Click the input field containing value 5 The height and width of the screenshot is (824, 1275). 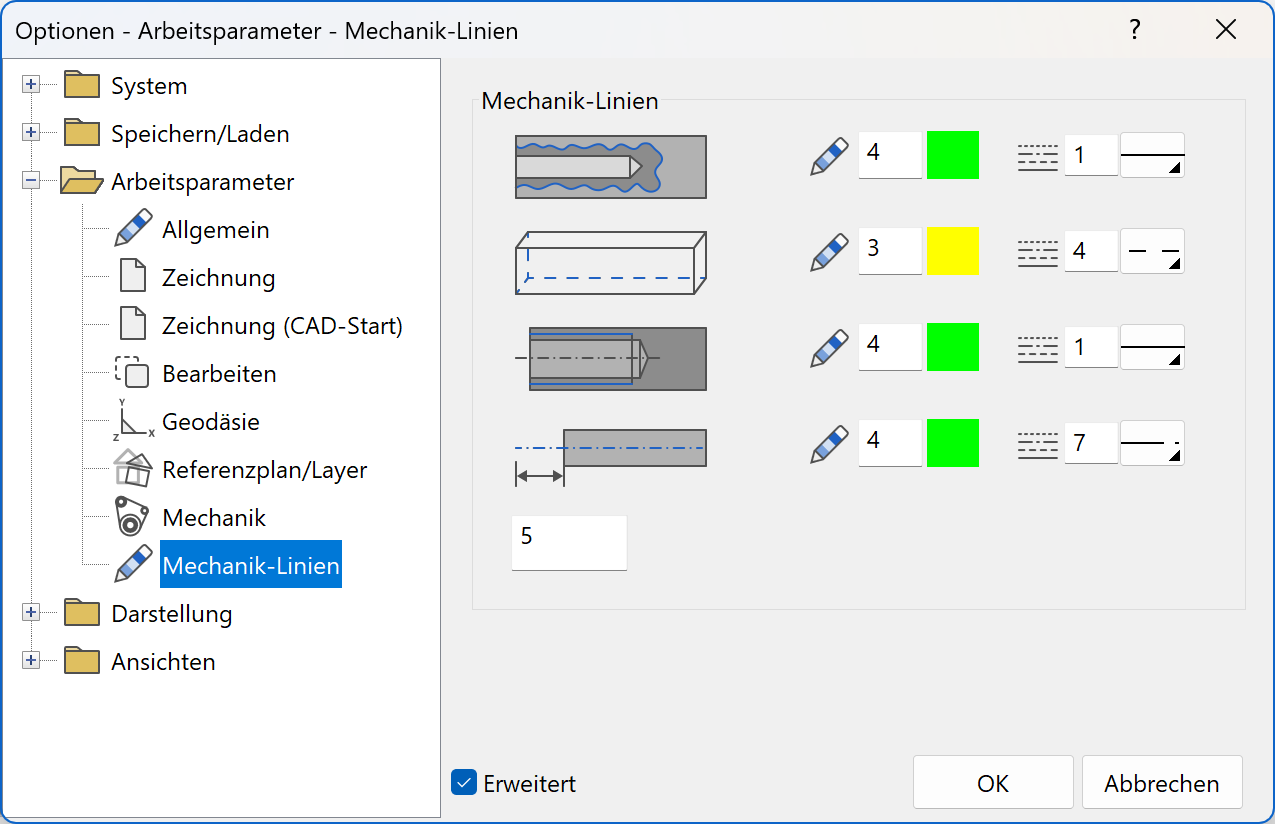(568, 542)
